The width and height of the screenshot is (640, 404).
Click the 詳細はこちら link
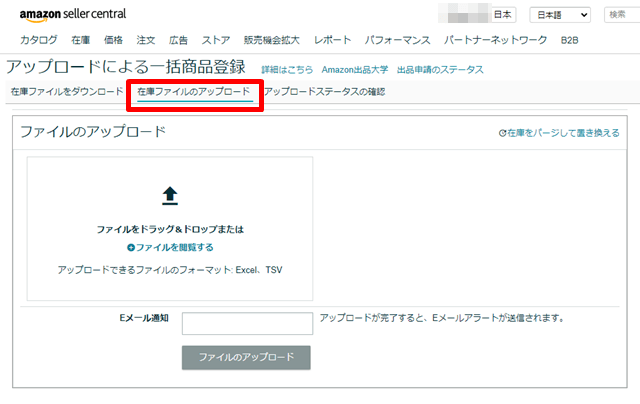point(287,70)
